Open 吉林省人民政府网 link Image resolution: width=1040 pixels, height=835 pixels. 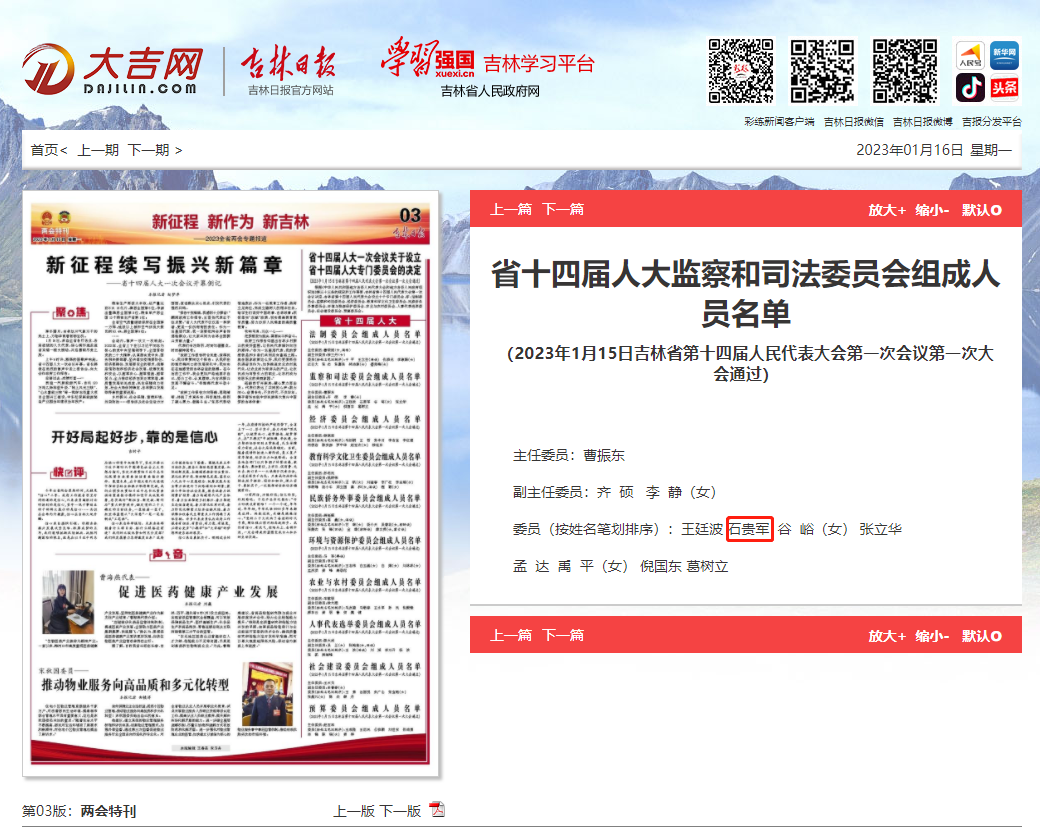(x=490, y=91)
